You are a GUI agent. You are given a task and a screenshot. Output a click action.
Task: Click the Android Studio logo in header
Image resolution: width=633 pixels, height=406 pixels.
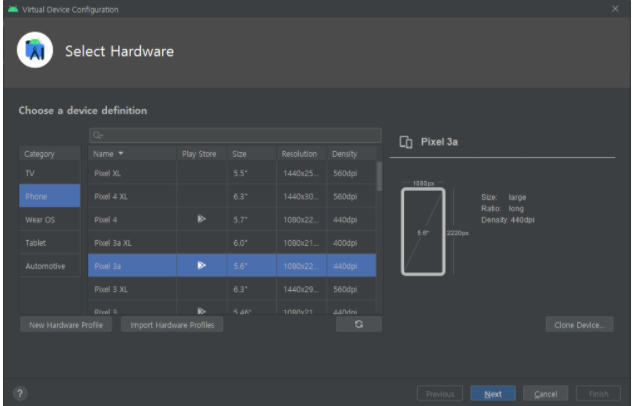[x=35, y=50]
